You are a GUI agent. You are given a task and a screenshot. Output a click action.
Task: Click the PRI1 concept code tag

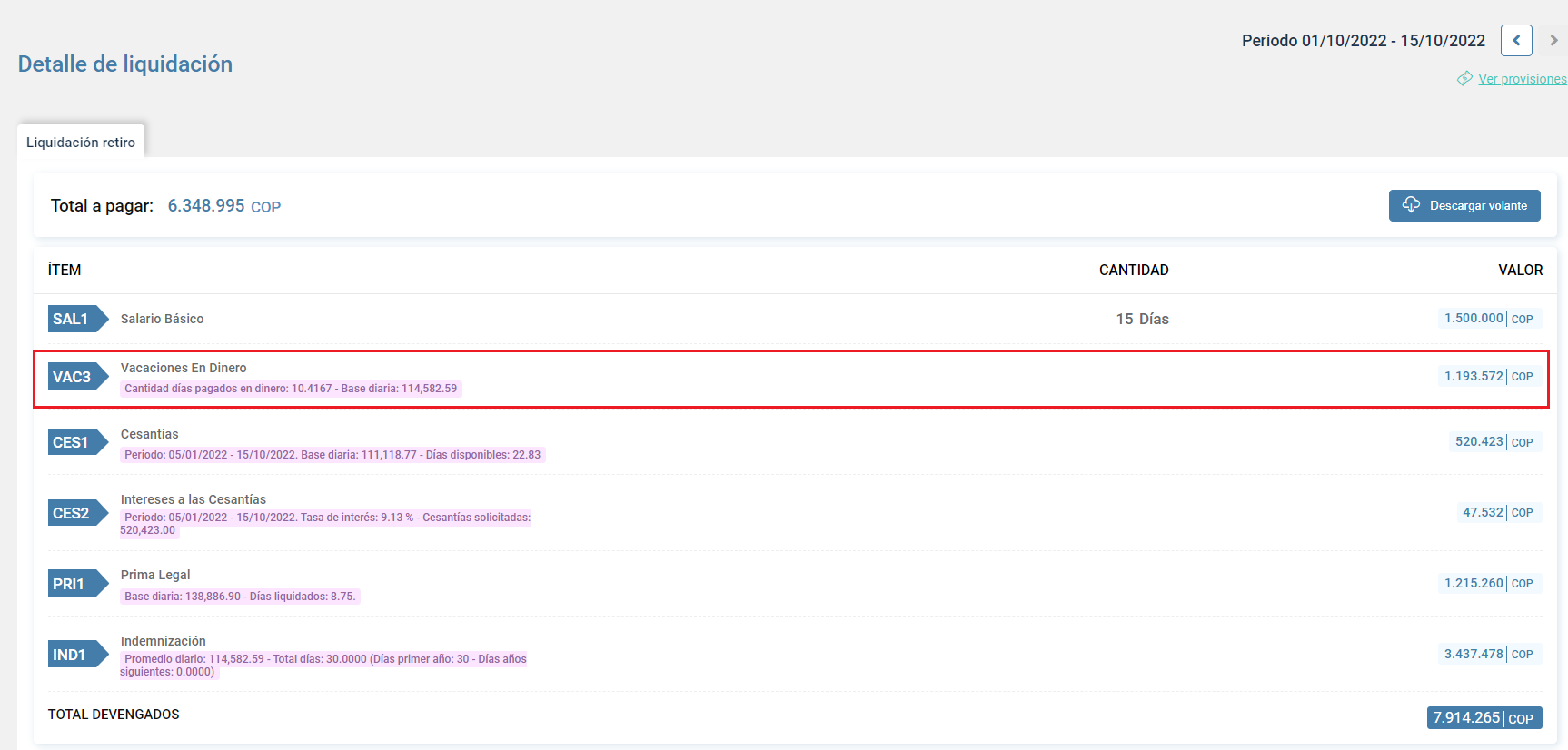78,584
